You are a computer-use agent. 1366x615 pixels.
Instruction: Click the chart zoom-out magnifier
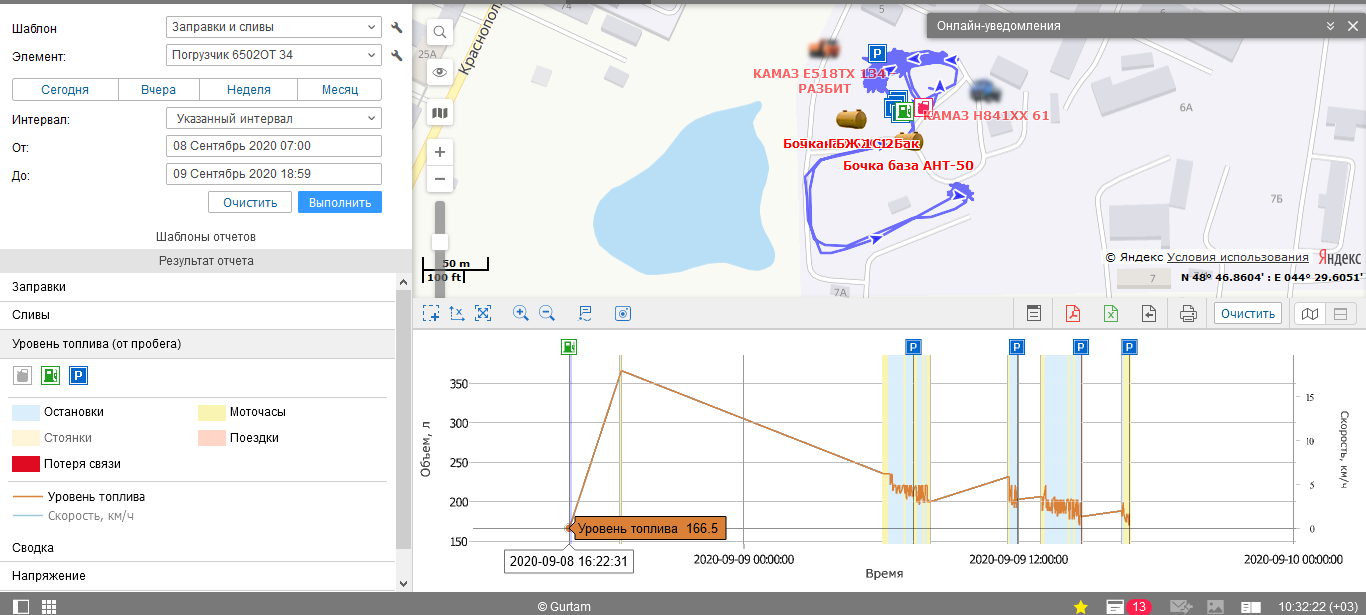(547, 313)
